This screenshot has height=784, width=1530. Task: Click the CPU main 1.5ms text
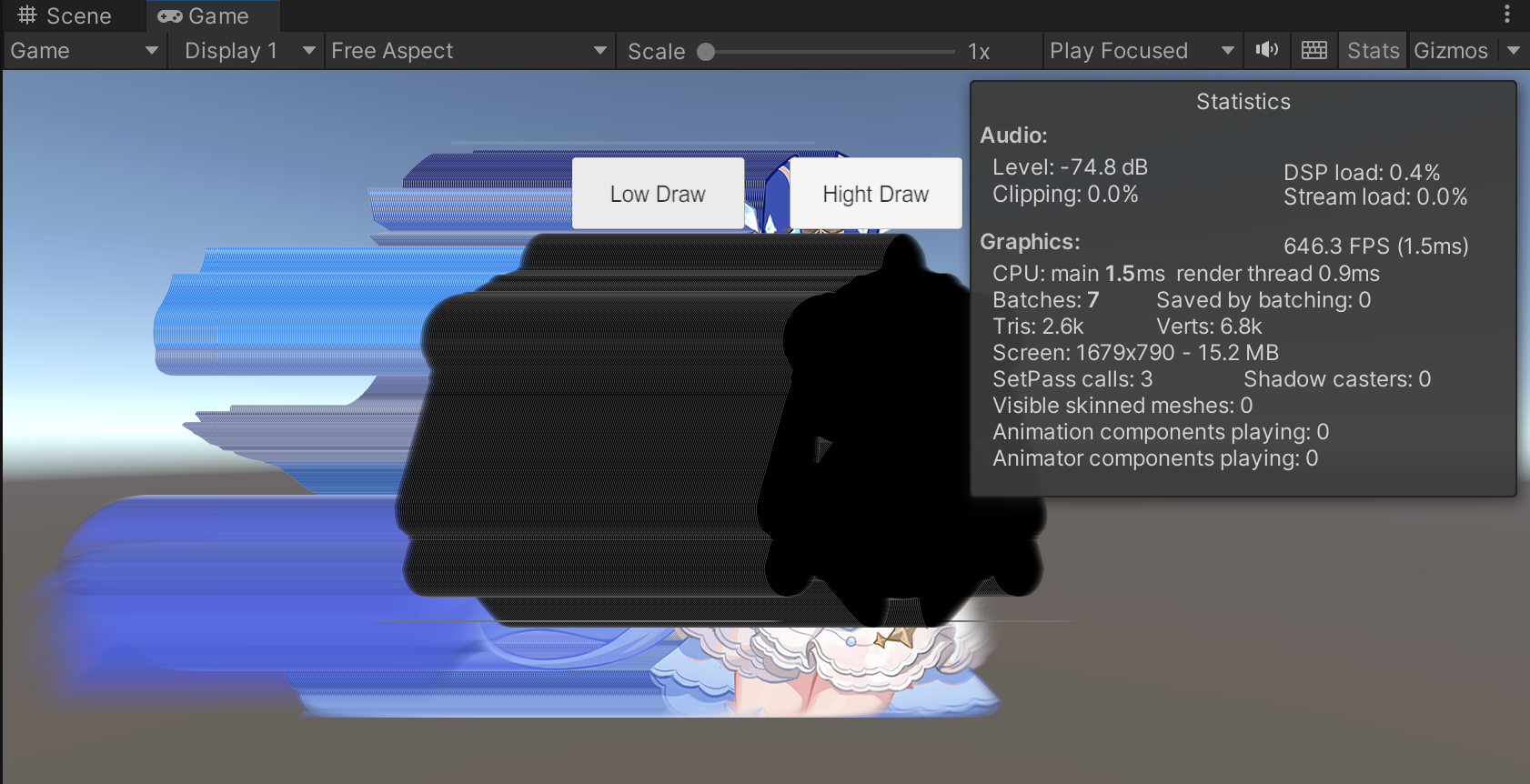point(1079,274)
